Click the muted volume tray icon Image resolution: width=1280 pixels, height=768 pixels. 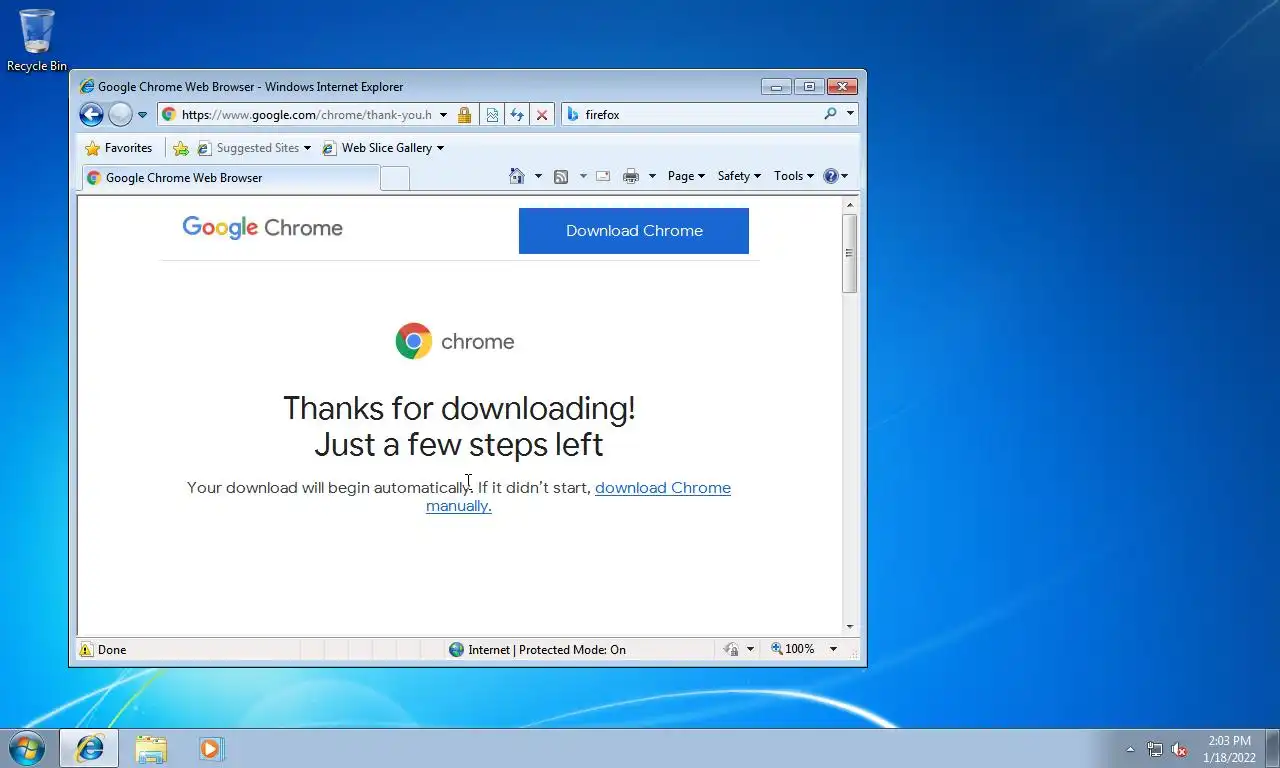coord(1179,749)
